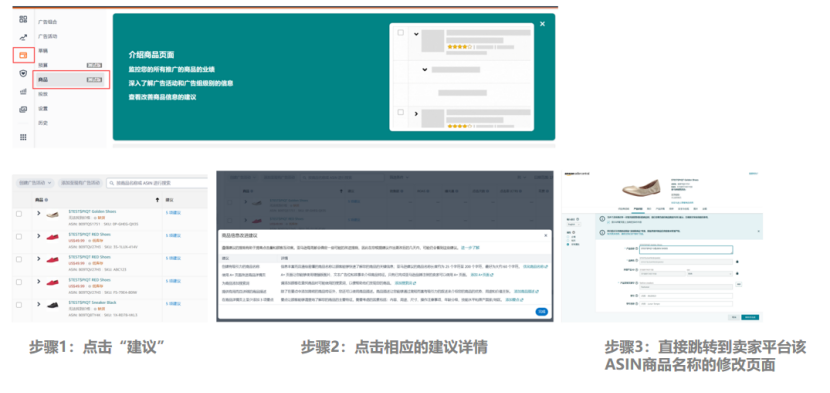Open the 广告组合 menu item
Viewport: 830px width, 393px height.
(48, 22)
